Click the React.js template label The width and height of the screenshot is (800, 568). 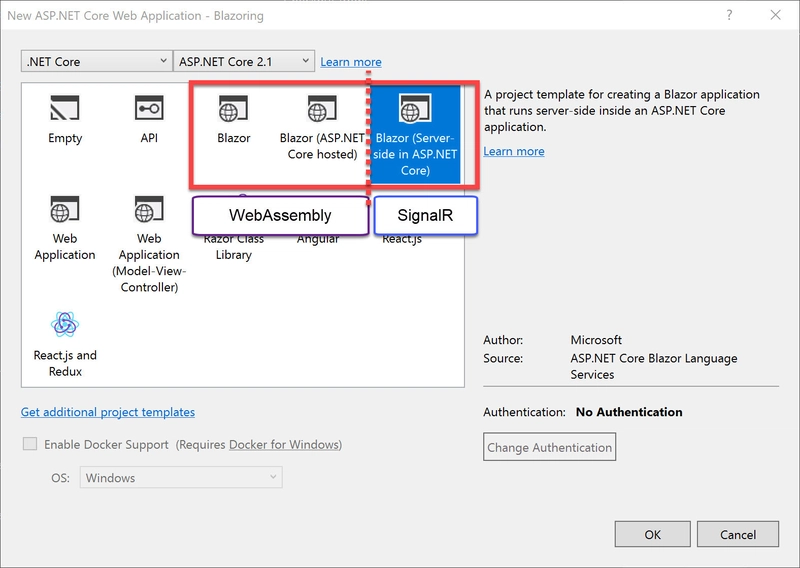[402, 239]
